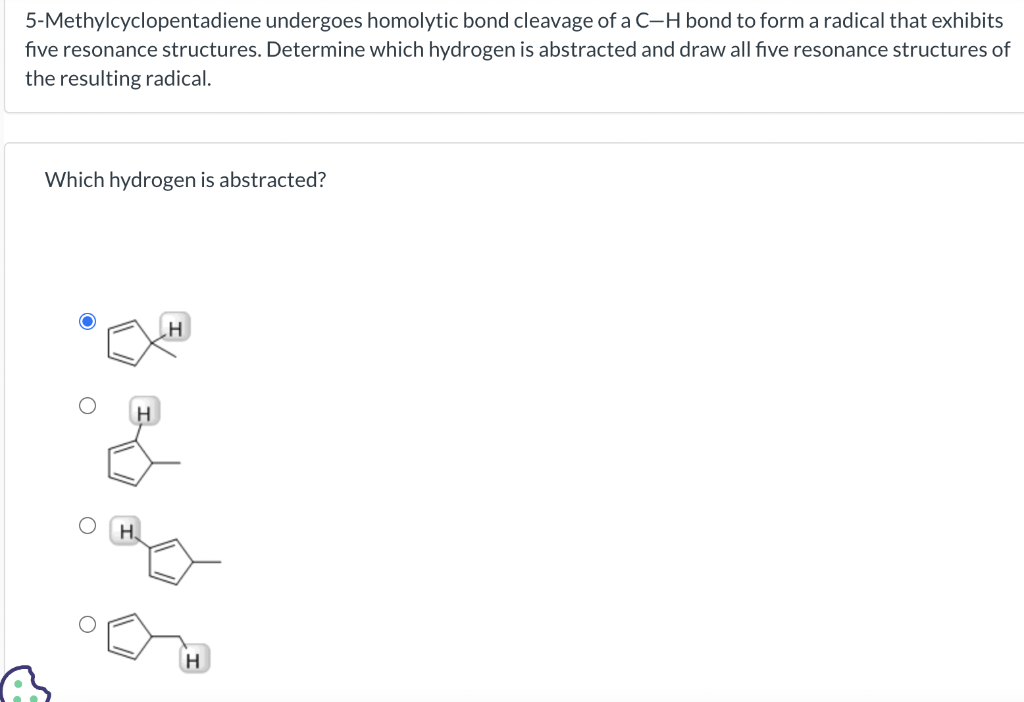Select the first answer with H on ring carbon
Screen dimensions: 1024x702
click(87, 320)
